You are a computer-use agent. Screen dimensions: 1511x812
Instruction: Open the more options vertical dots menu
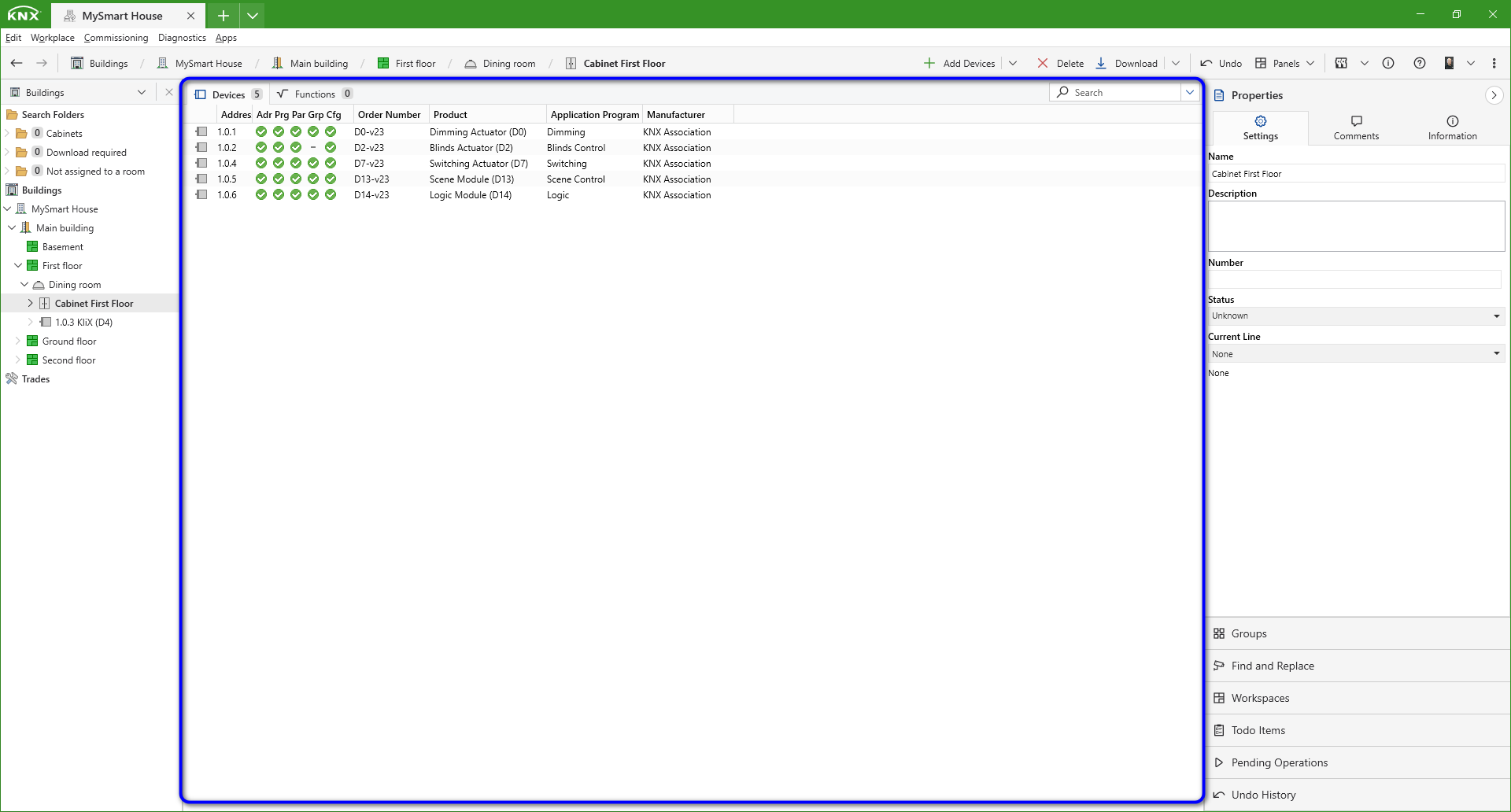[x=1494, y=63]
